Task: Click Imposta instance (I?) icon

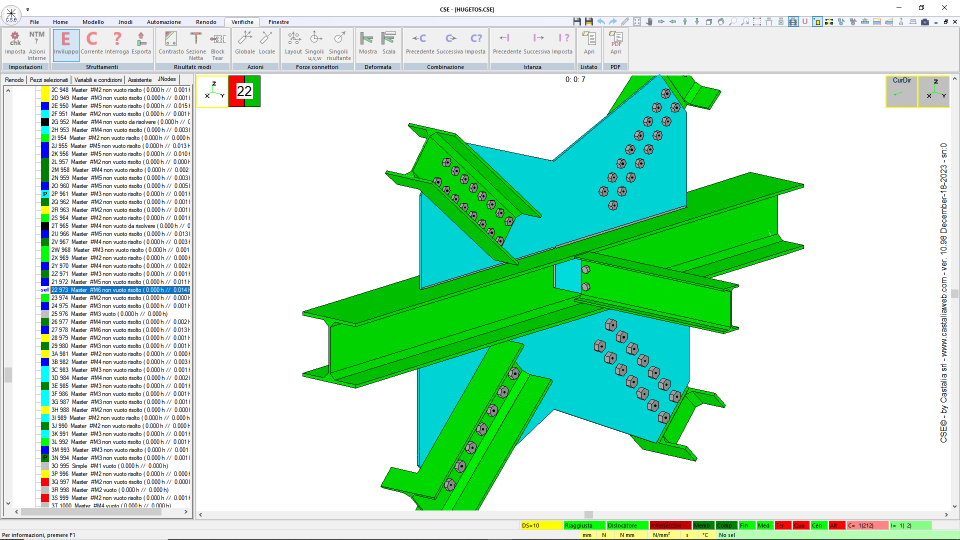Action: (x=562, y=43)
